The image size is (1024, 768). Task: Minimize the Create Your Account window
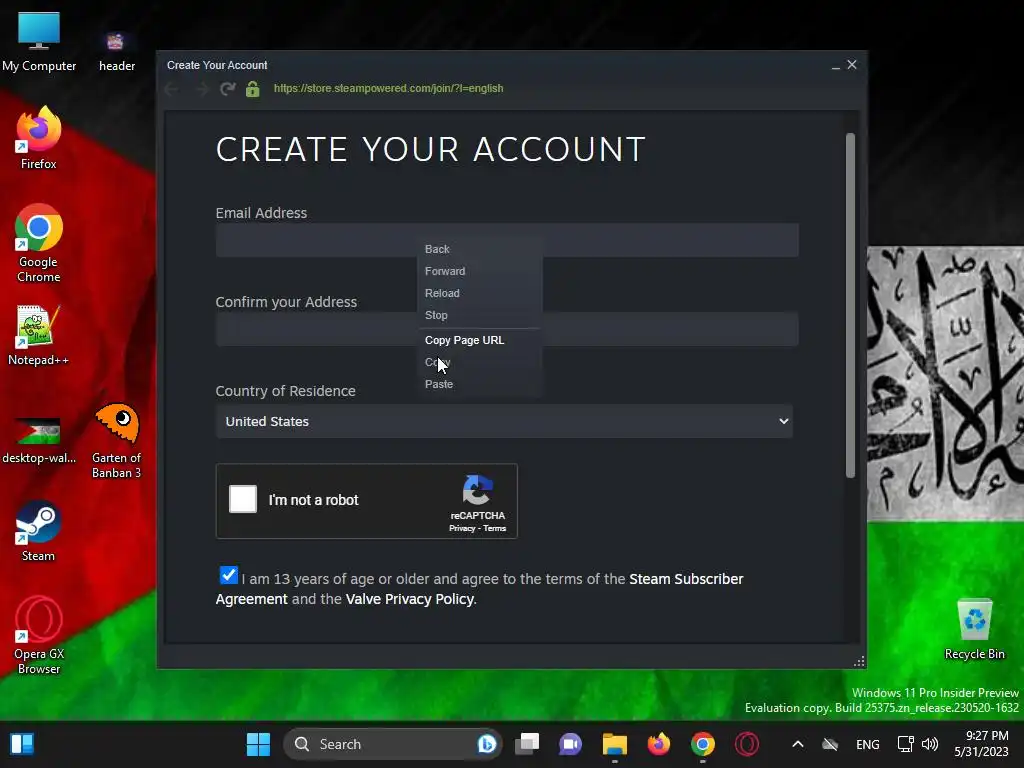click(x=835, y=65)
